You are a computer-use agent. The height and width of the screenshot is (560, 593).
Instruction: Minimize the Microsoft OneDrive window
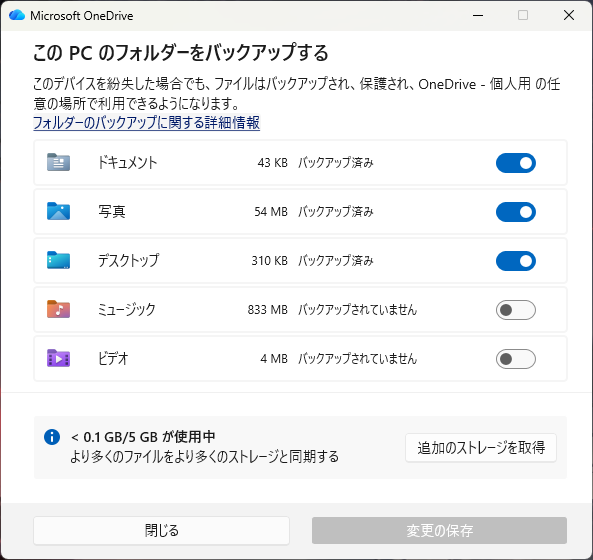[478, 16]
